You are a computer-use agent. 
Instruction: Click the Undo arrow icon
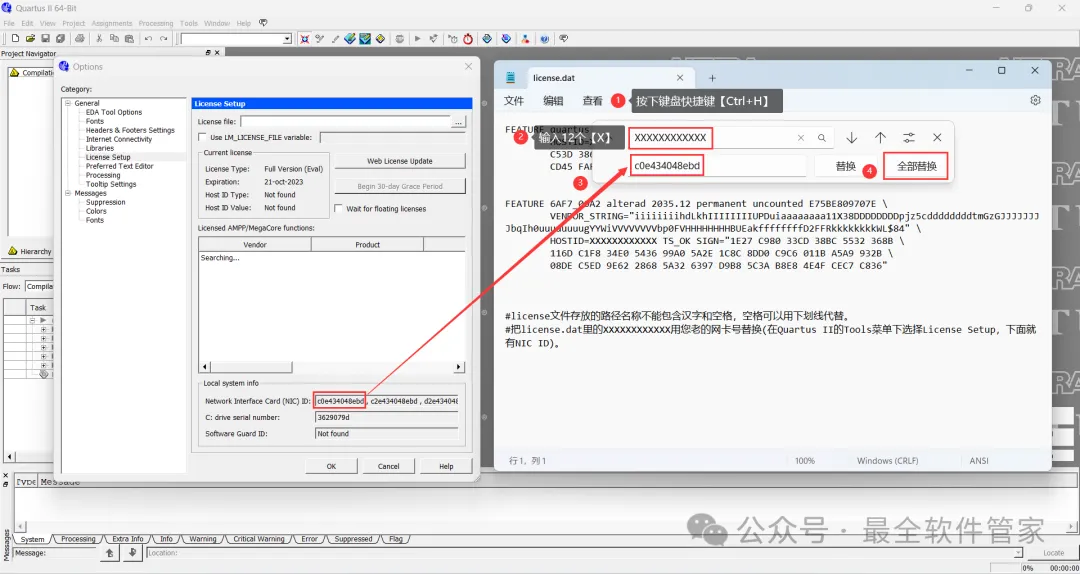[x=148, y=39]
